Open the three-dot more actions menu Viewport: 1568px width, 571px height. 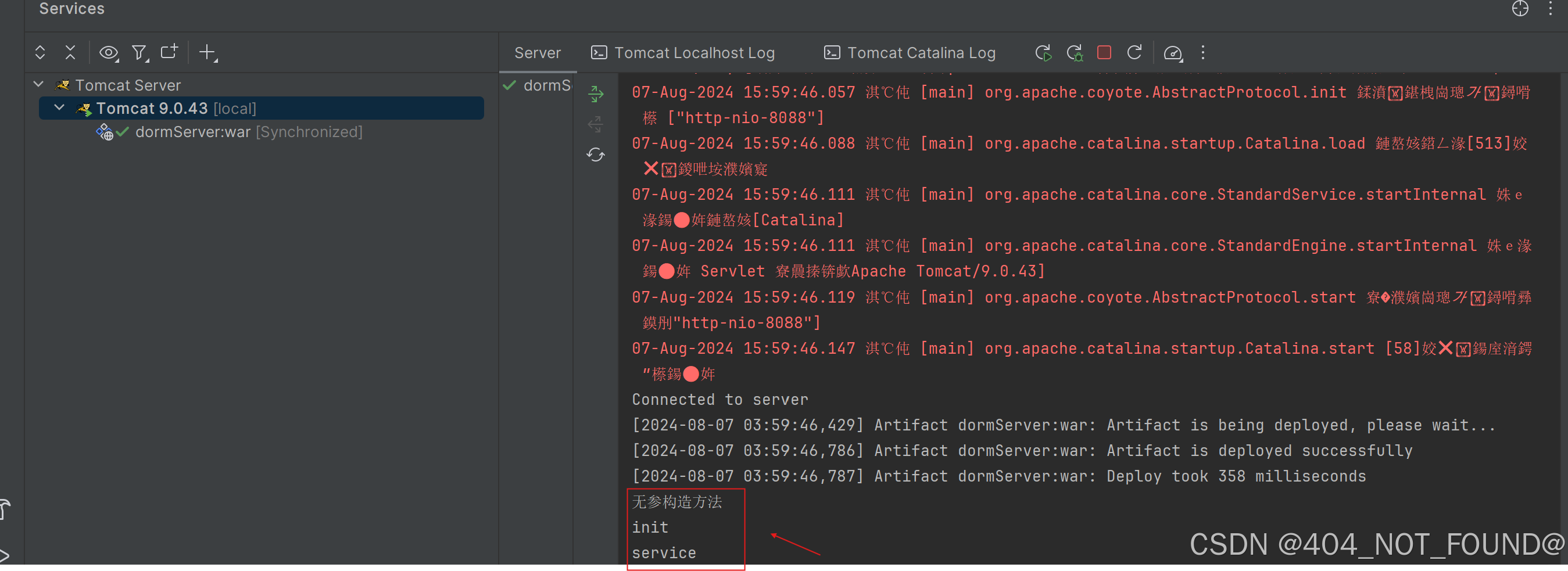(x=1203, y=52)
